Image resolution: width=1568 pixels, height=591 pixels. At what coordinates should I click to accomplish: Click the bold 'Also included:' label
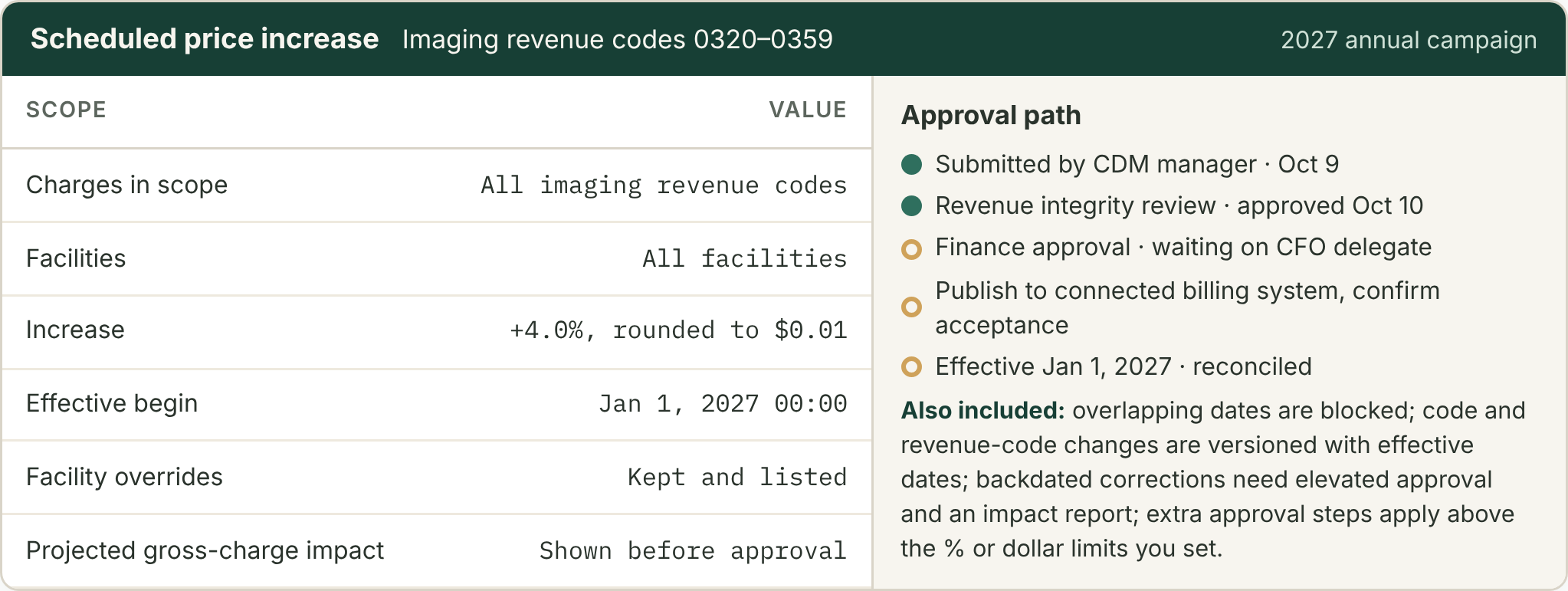(982, 410)
